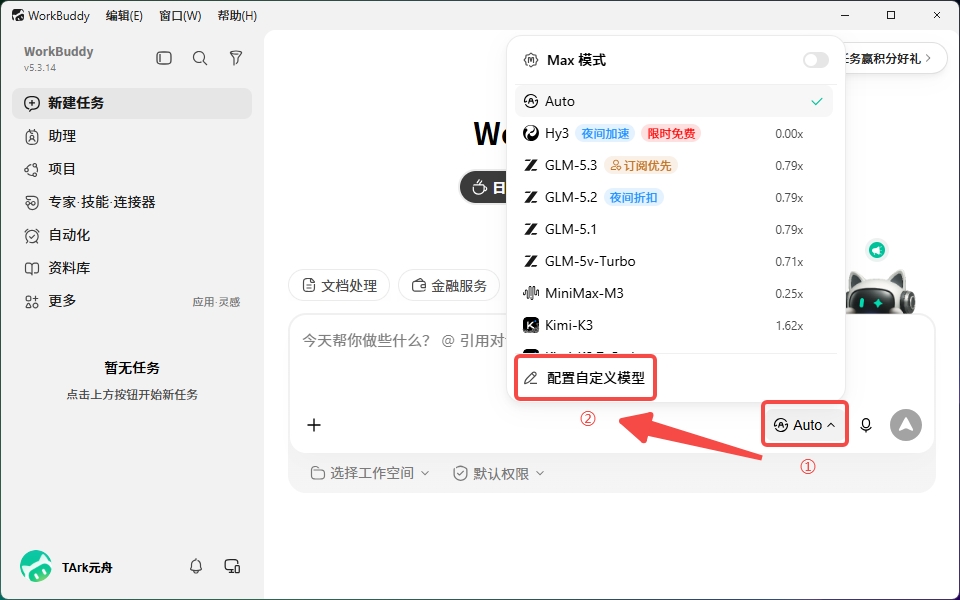Select Kimi-K3 from model list

673,325
